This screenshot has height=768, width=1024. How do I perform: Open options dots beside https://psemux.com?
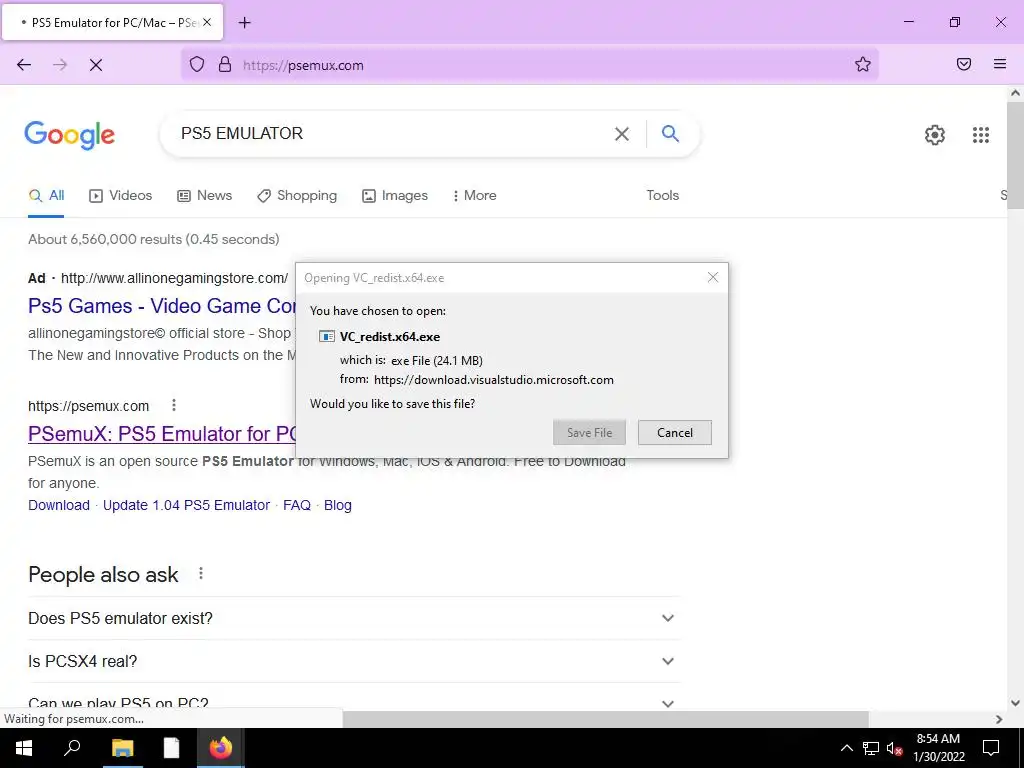click(x=174, y=406)
